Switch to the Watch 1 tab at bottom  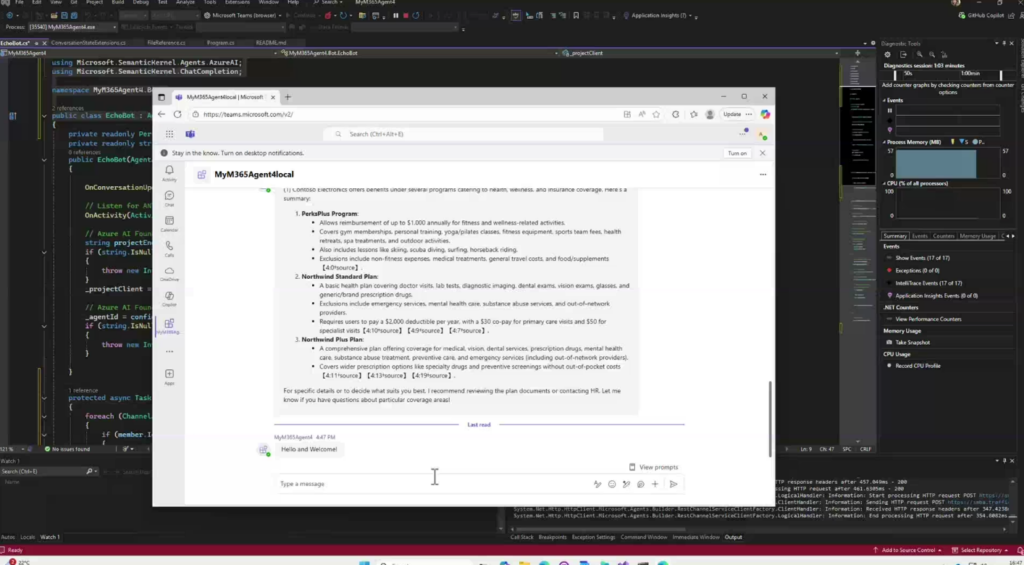click(50, 537)
